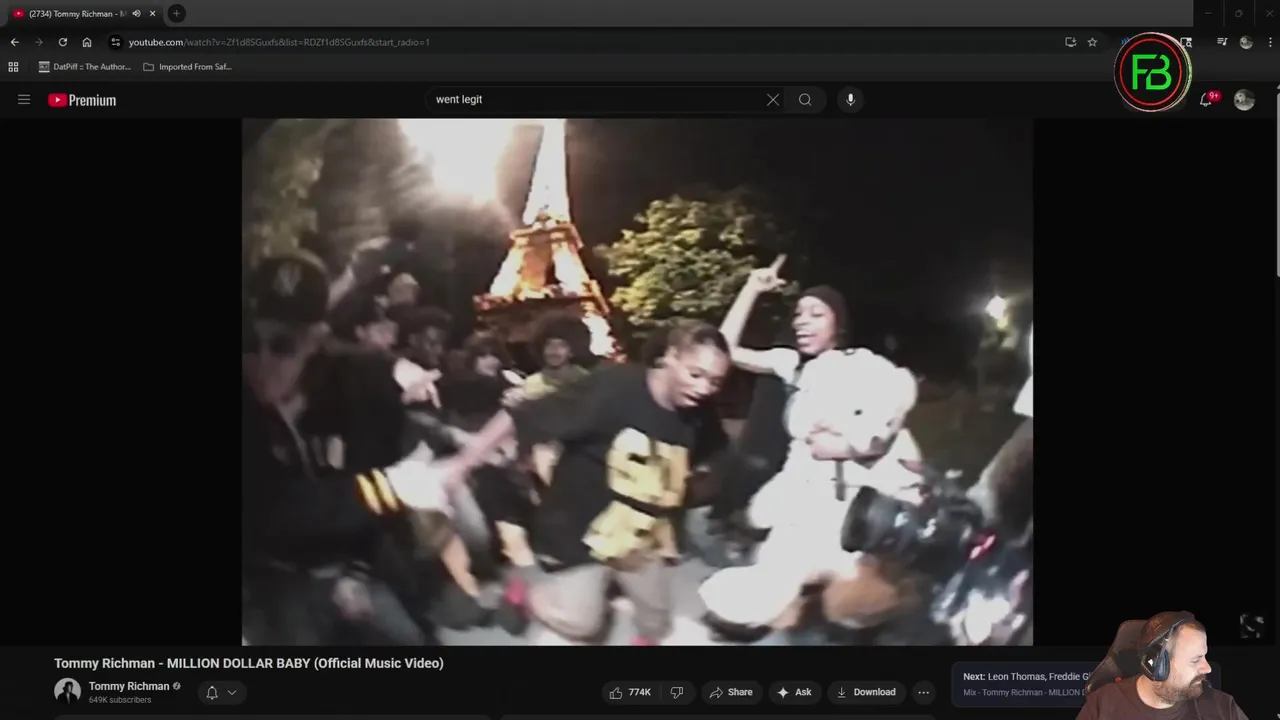Open the browser home page
1280x720 pixels.
87,42
